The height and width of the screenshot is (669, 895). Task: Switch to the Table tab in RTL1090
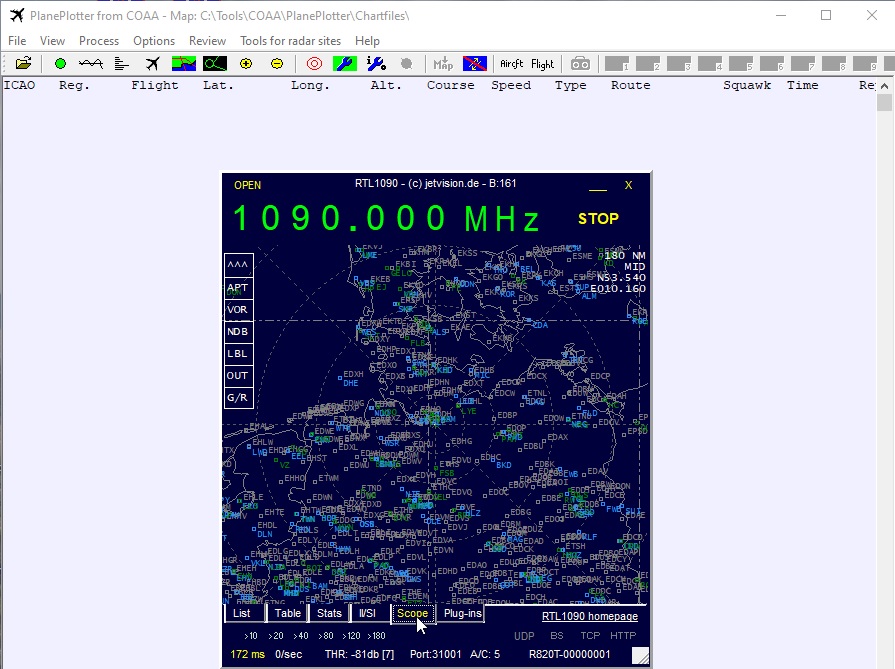(287, 614)
